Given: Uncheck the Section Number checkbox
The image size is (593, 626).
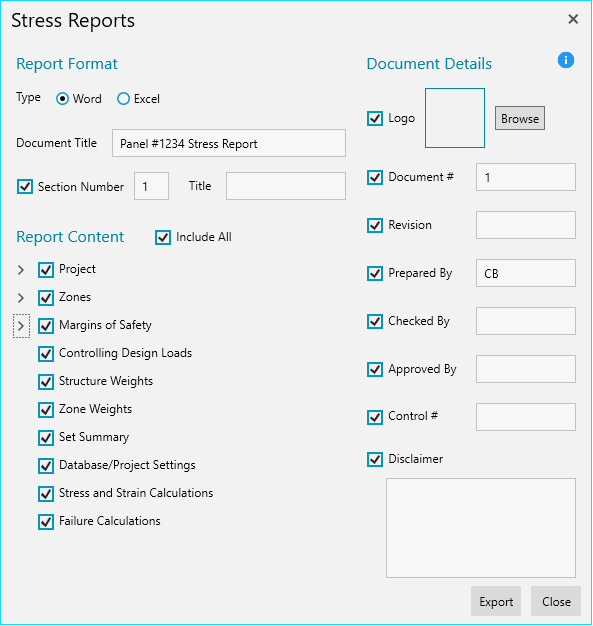Looking at the screenshot, I should tap(25, 186).
